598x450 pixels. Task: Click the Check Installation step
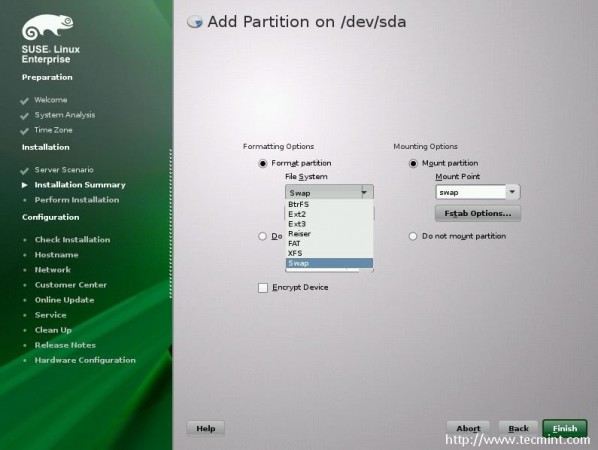pos(72,240)
